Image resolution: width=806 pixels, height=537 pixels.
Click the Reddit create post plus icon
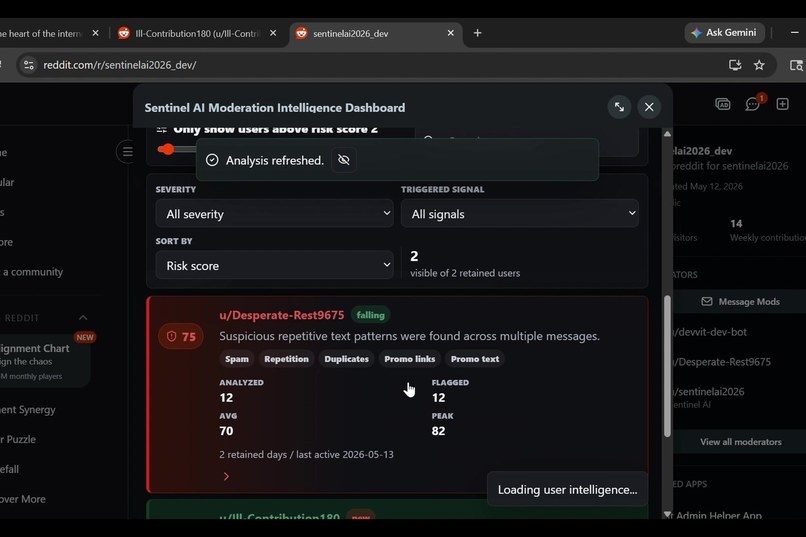[782, 104]
